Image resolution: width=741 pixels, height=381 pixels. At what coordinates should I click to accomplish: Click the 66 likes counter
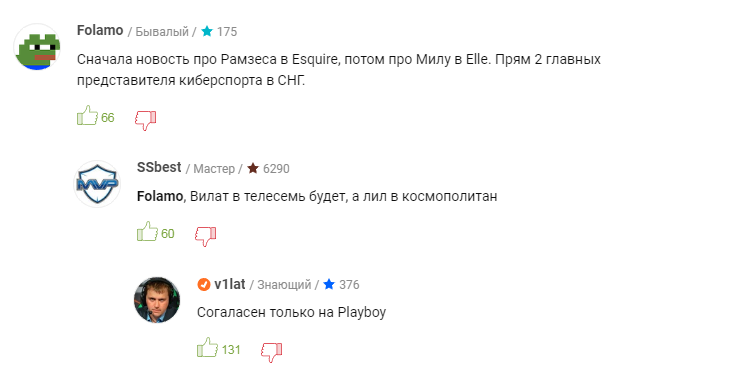[x=108, y=118]
